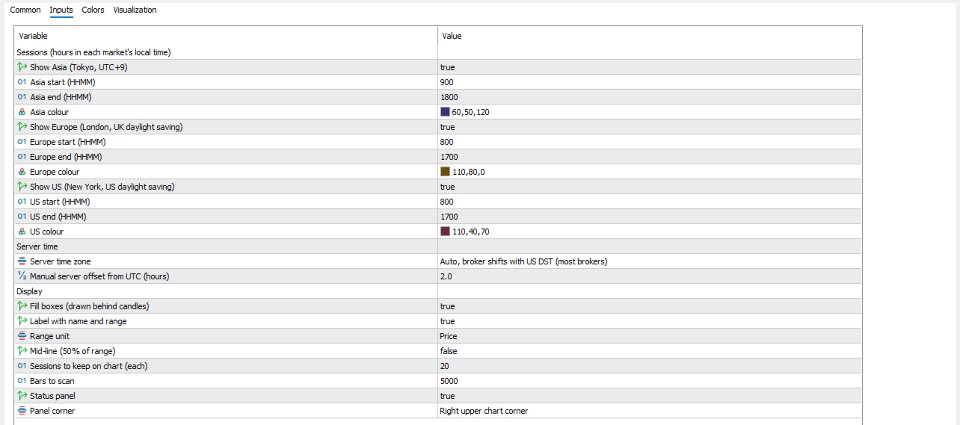Click the Asia end integer icon
The image size is (960, 425).
23,97
